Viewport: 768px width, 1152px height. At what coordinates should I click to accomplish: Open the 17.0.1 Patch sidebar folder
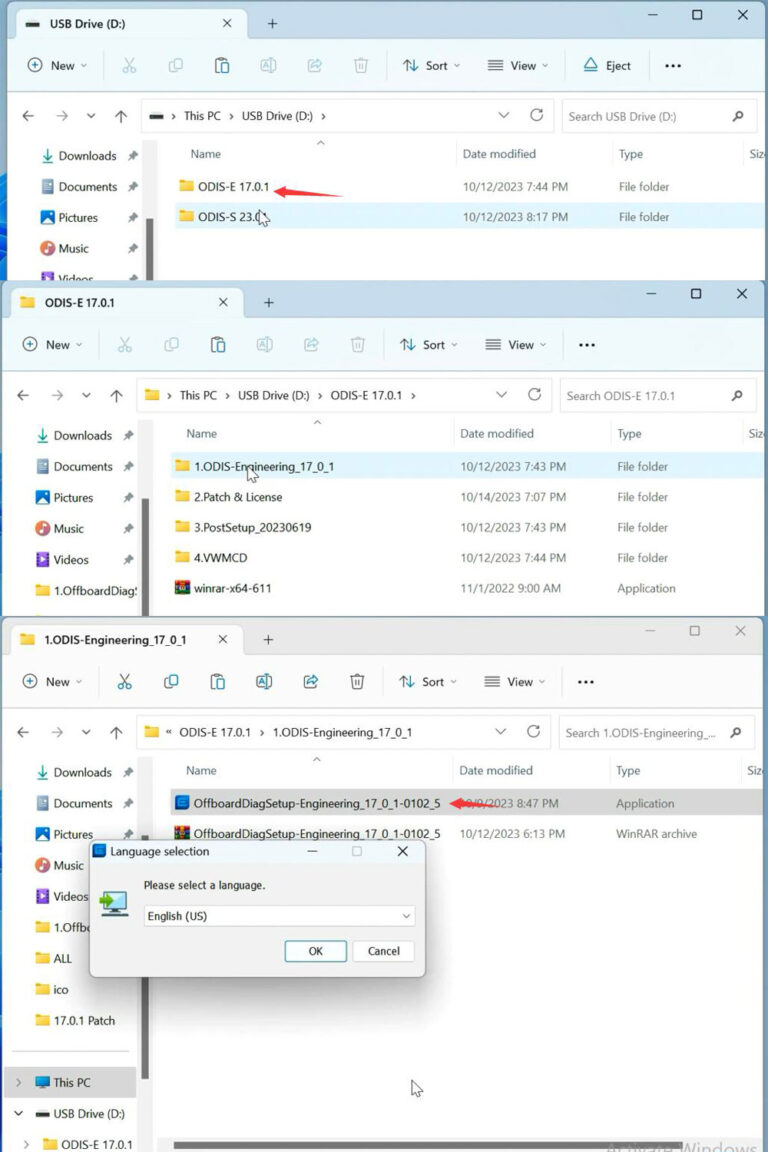pos(84,1021)
